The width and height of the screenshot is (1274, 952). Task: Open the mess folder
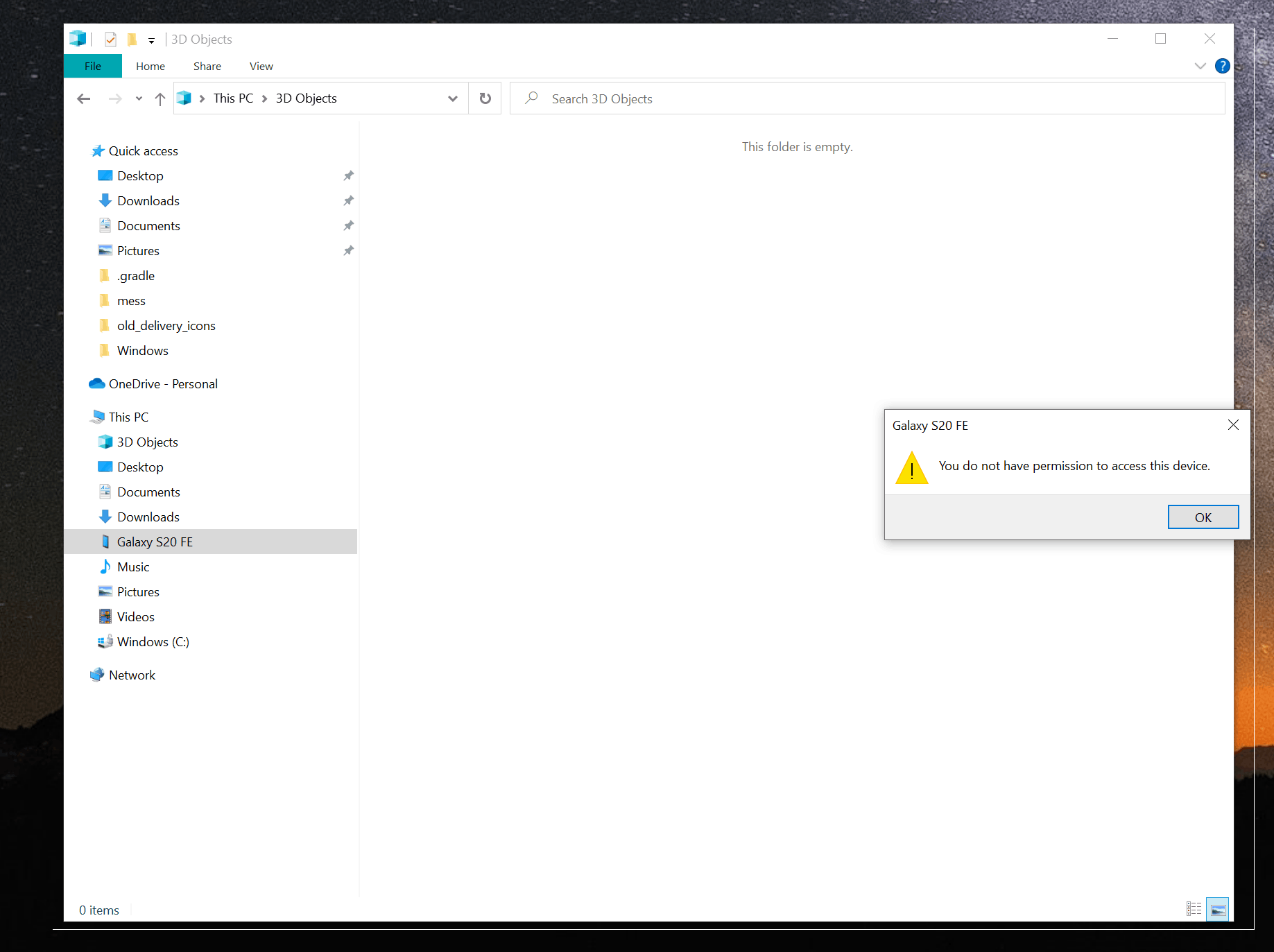coord(131,301)
